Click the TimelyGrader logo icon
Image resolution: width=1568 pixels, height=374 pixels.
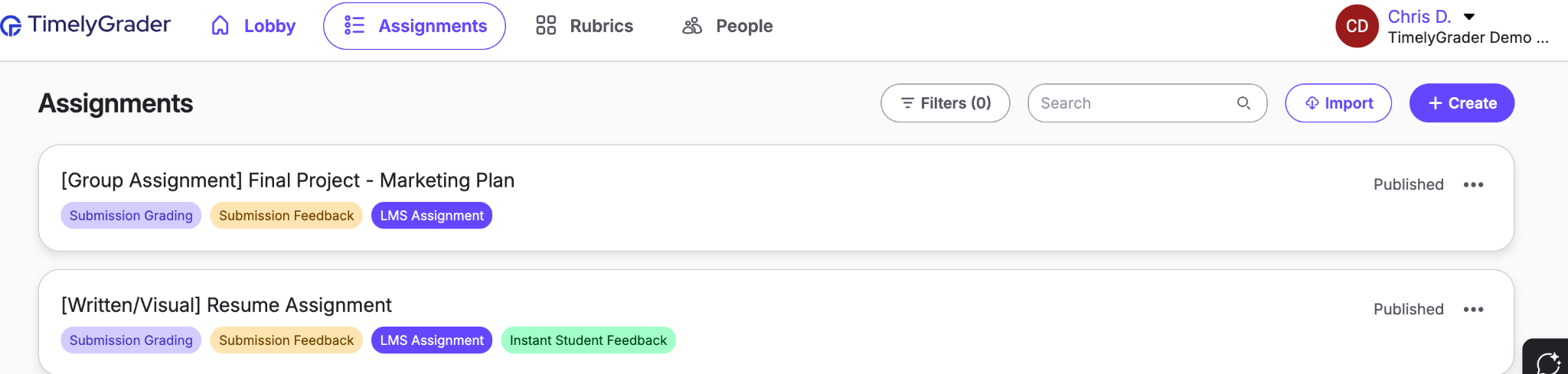(x=11, y=27)
